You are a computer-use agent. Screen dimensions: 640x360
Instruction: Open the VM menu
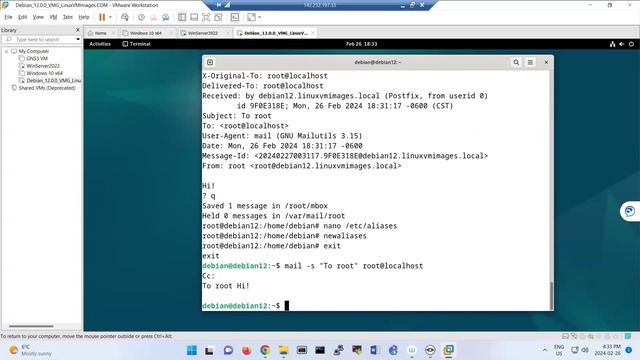(53, 17)
